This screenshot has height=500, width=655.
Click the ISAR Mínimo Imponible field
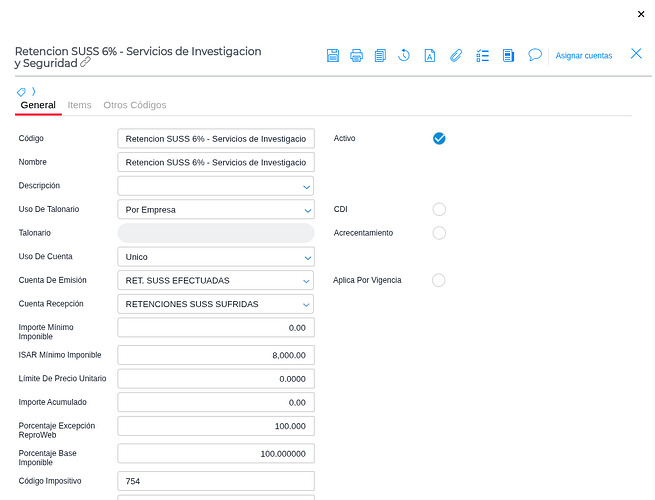coord(215,355)
